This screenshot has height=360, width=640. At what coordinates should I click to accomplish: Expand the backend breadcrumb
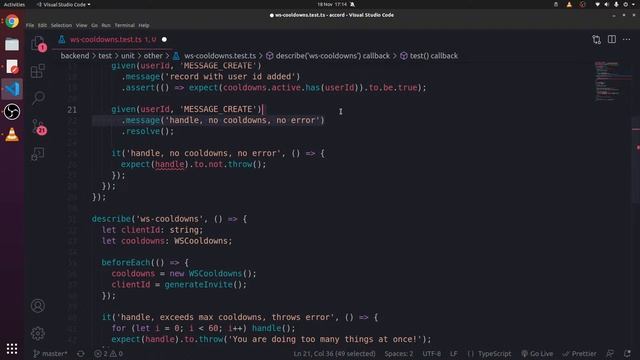[x=75, y=56]
